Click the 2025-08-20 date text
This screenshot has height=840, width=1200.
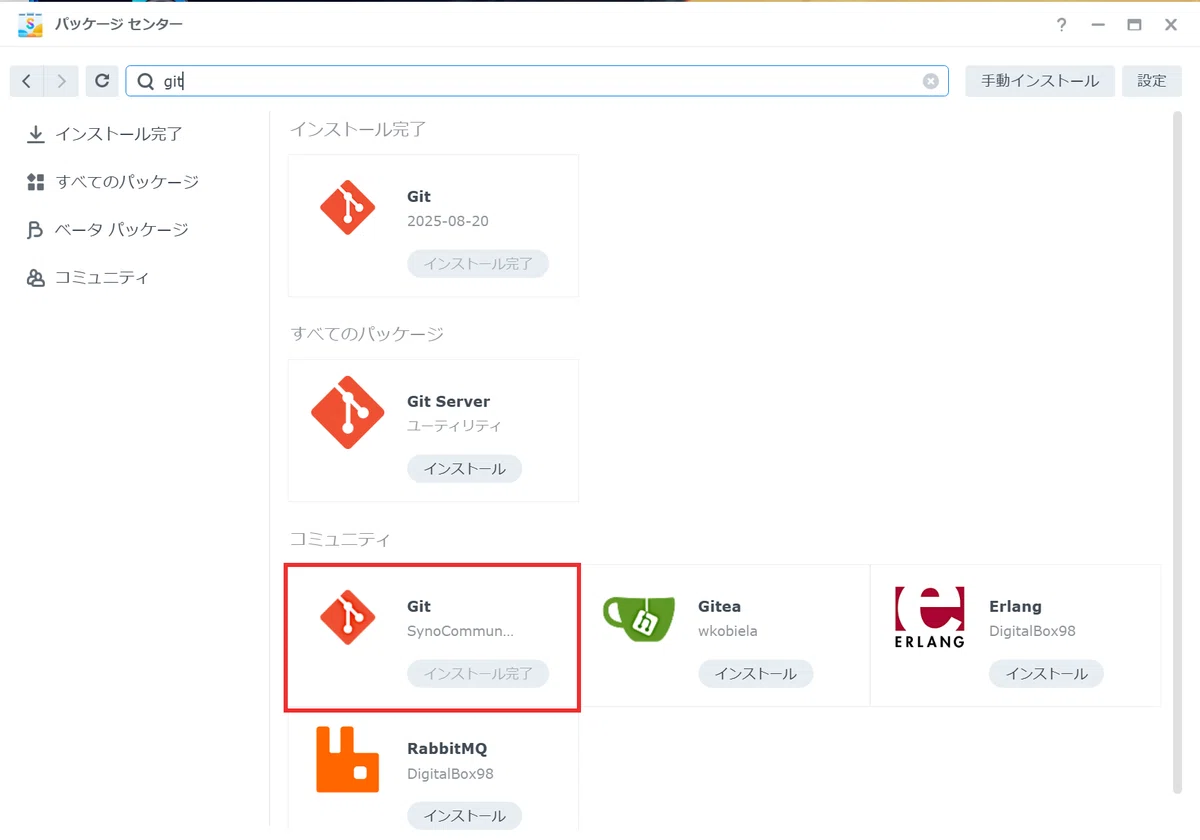pyautogui.click(x=448, y=221)
